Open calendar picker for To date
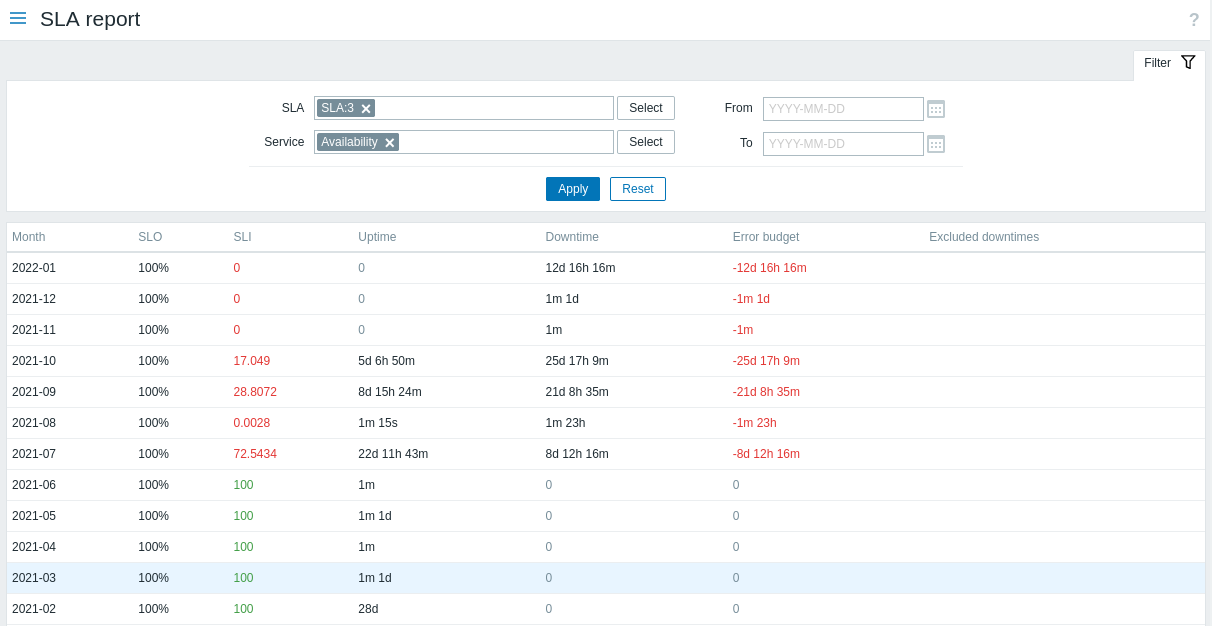The height and width of the screenshot is (626, 1212). coord(936,144)
